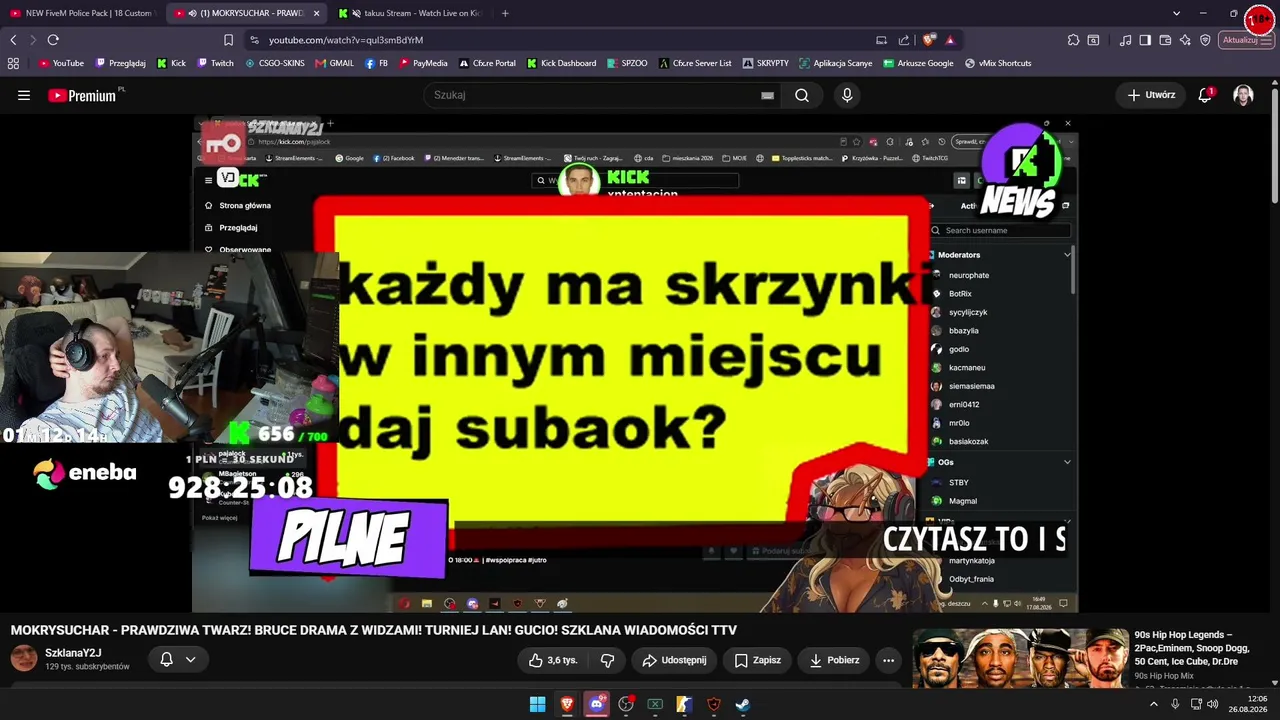Click the Utwórz create button
The width and height of the screenshot is (1280, 720).
click(1151, 95)
